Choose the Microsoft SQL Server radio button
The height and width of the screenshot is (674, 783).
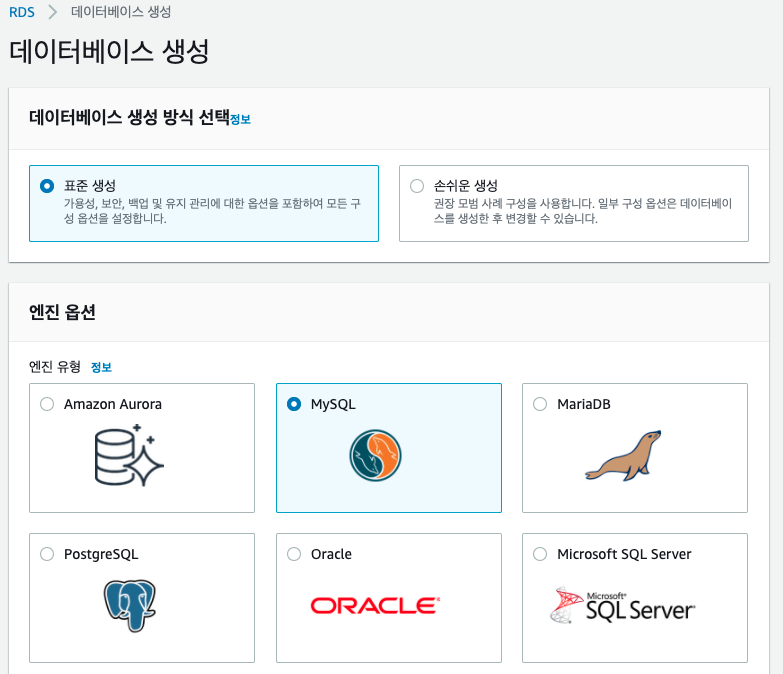point(540,554)
